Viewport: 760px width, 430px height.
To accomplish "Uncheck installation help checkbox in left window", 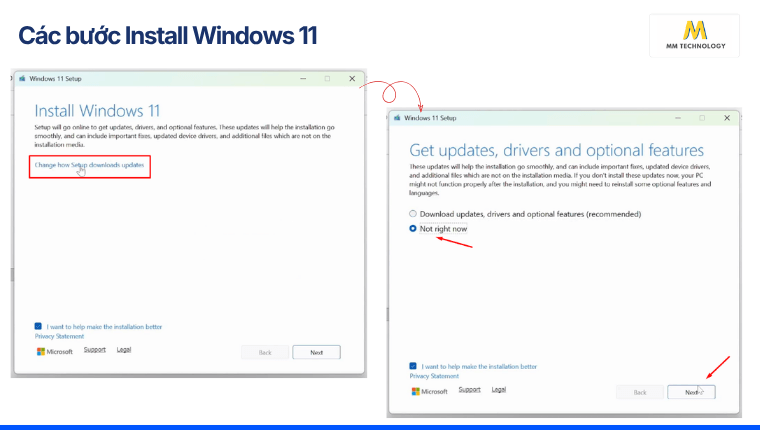I will tap(38, 326).
